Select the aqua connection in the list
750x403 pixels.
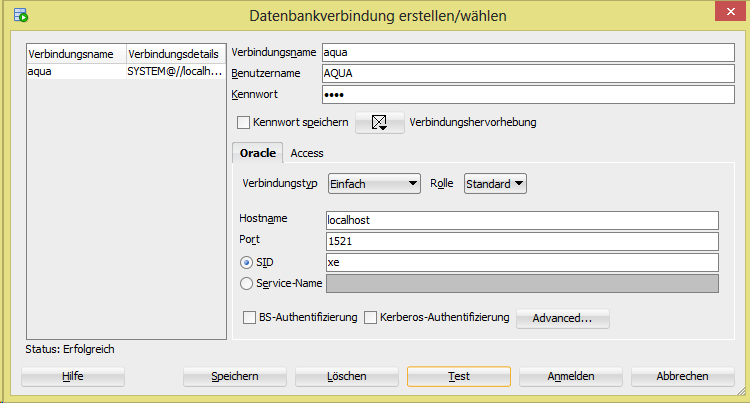tap(75, 72)
